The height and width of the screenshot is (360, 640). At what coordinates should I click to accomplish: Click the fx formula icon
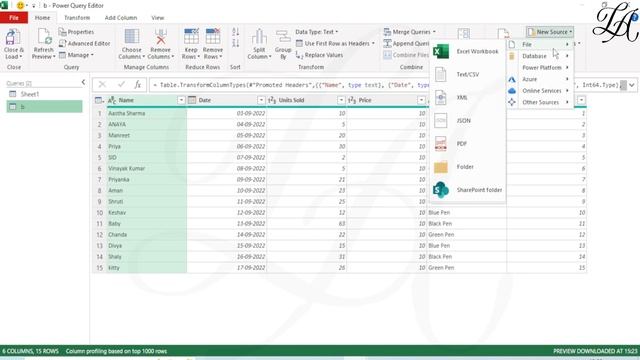[x=138, y=84]
